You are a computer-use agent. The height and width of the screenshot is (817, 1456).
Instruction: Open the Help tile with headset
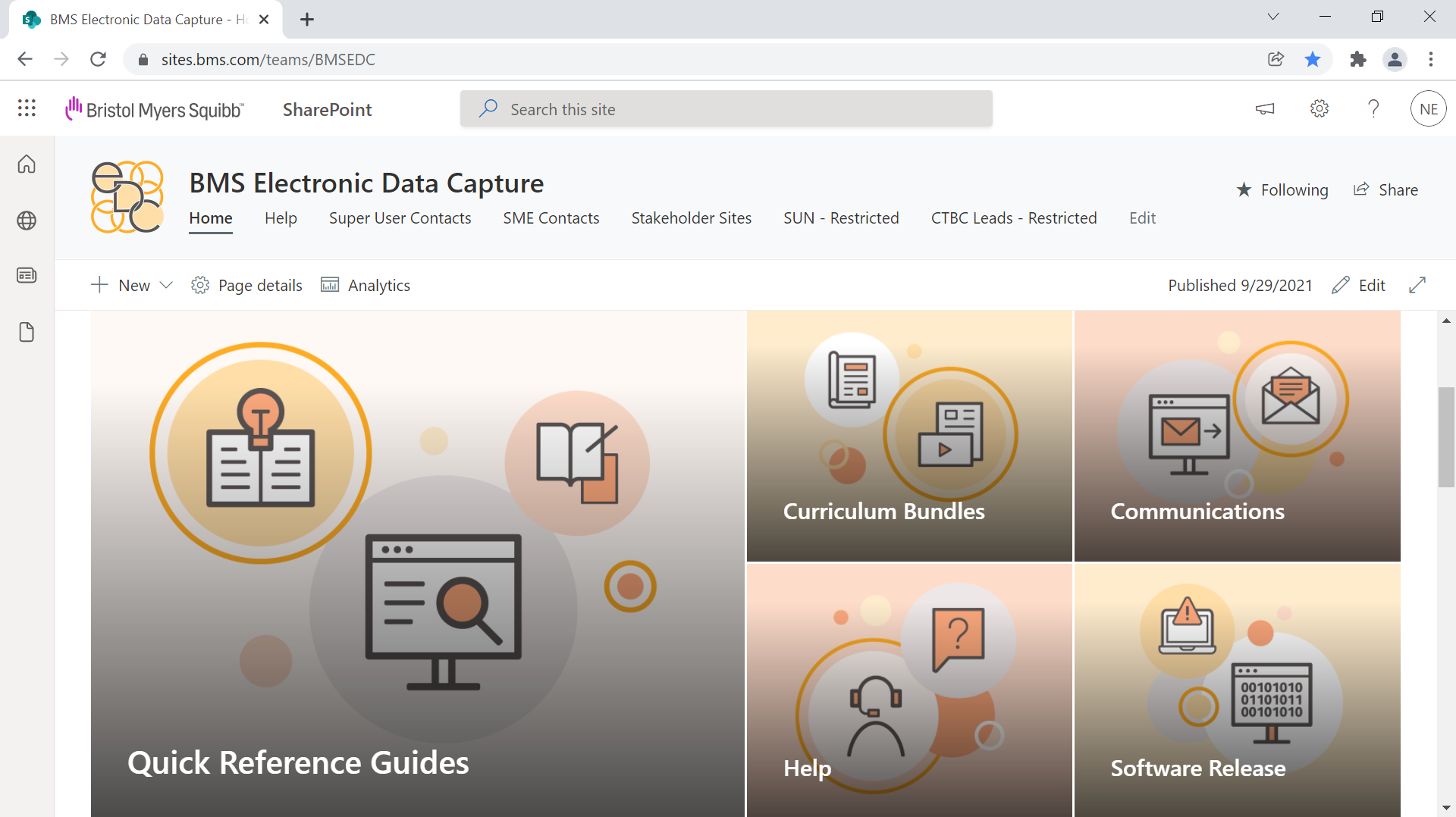point(909,690)
